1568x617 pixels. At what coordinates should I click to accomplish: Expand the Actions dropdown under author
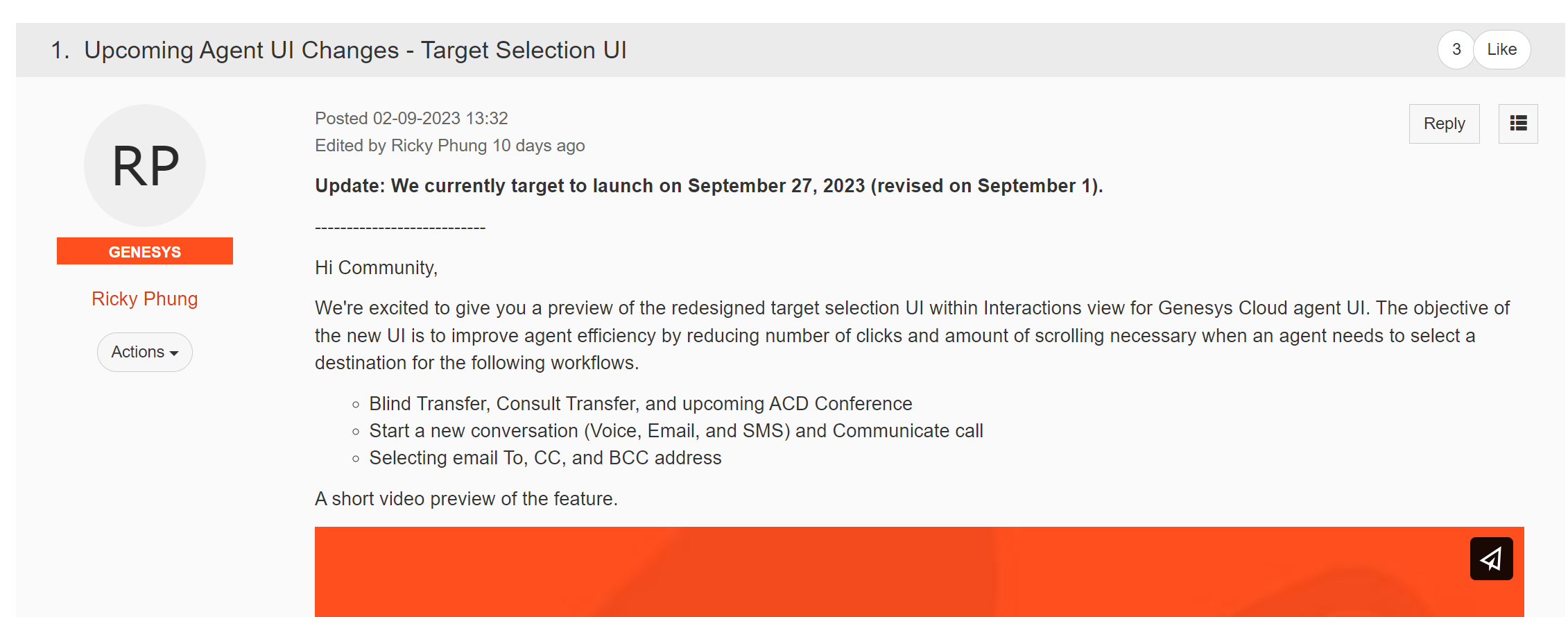145,352
